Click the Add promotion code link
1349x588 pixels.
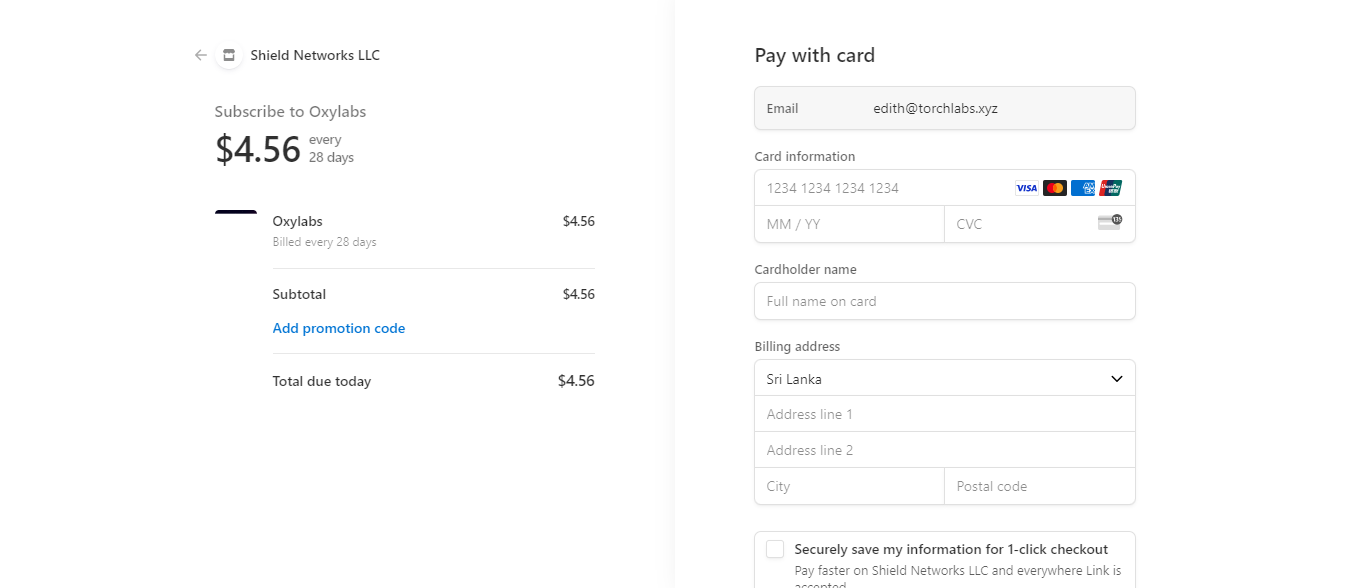pyautogui.click(x=339, y=328)
